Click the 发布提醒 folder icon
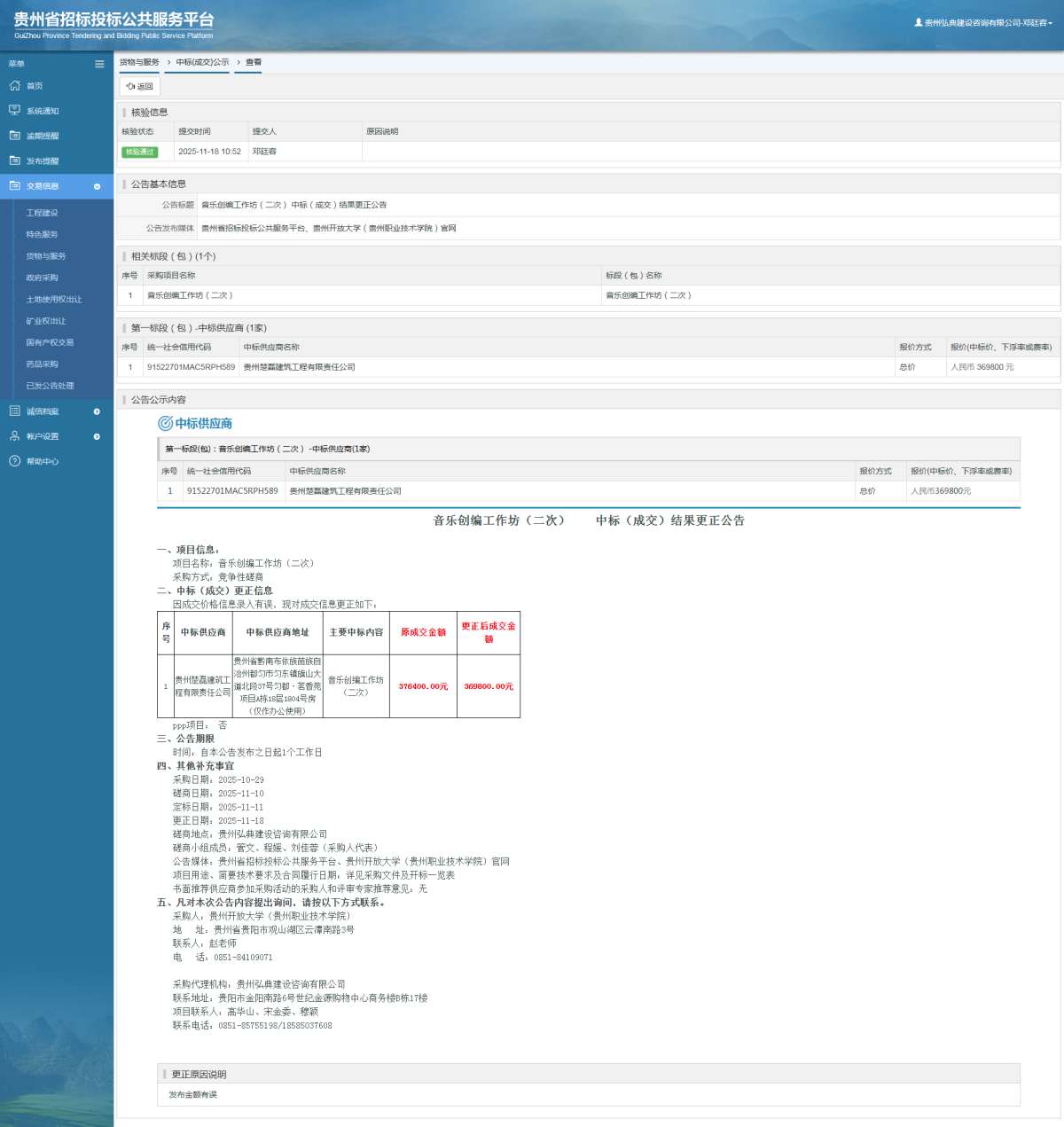Image resolution: width=1064 pixels, height=1127 pixels. (x=14, y=160)
